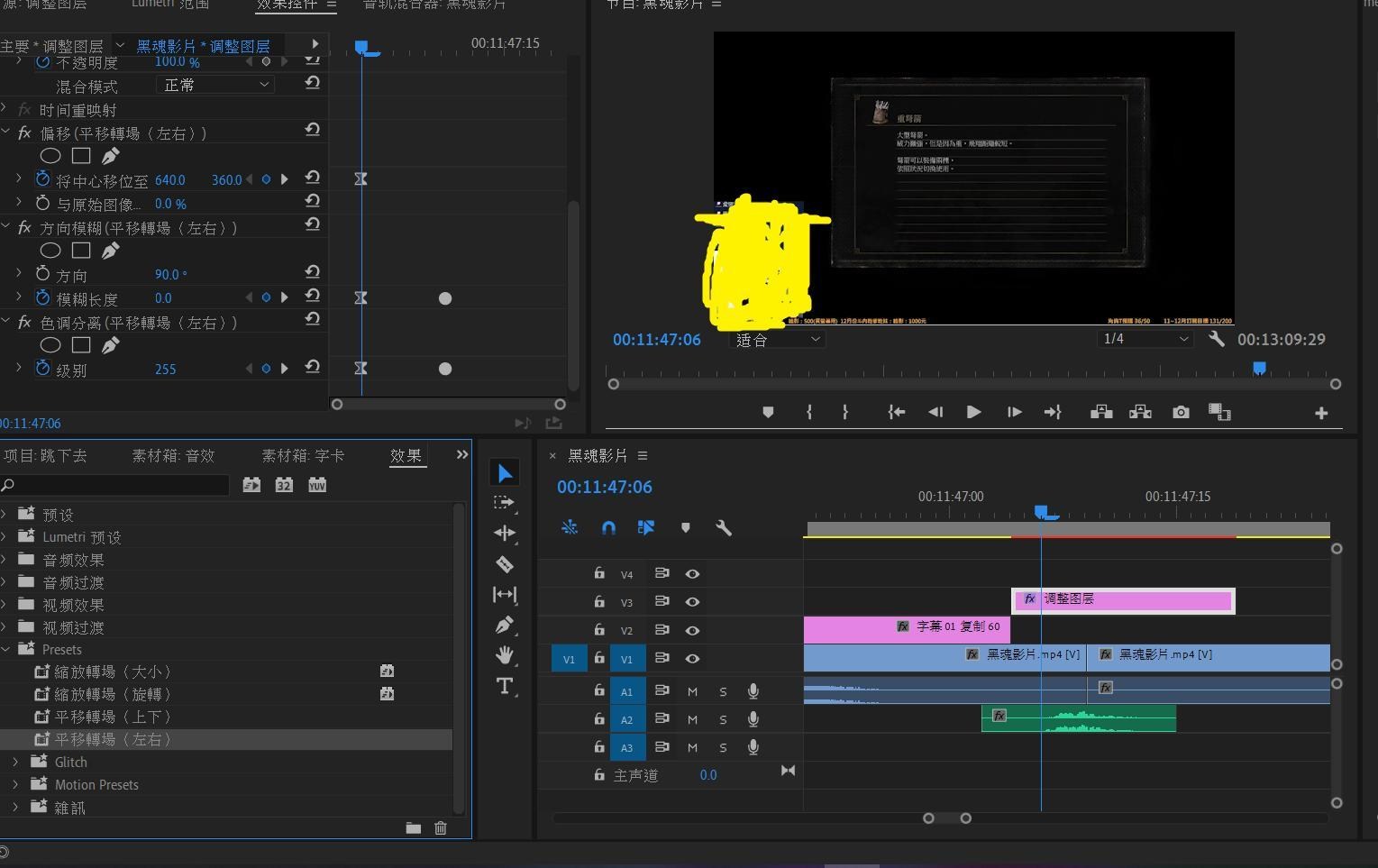This screenshot has height=868, width=1378.
Task: Toggle linked selection in timeline
Action: [x=646, y=528]
